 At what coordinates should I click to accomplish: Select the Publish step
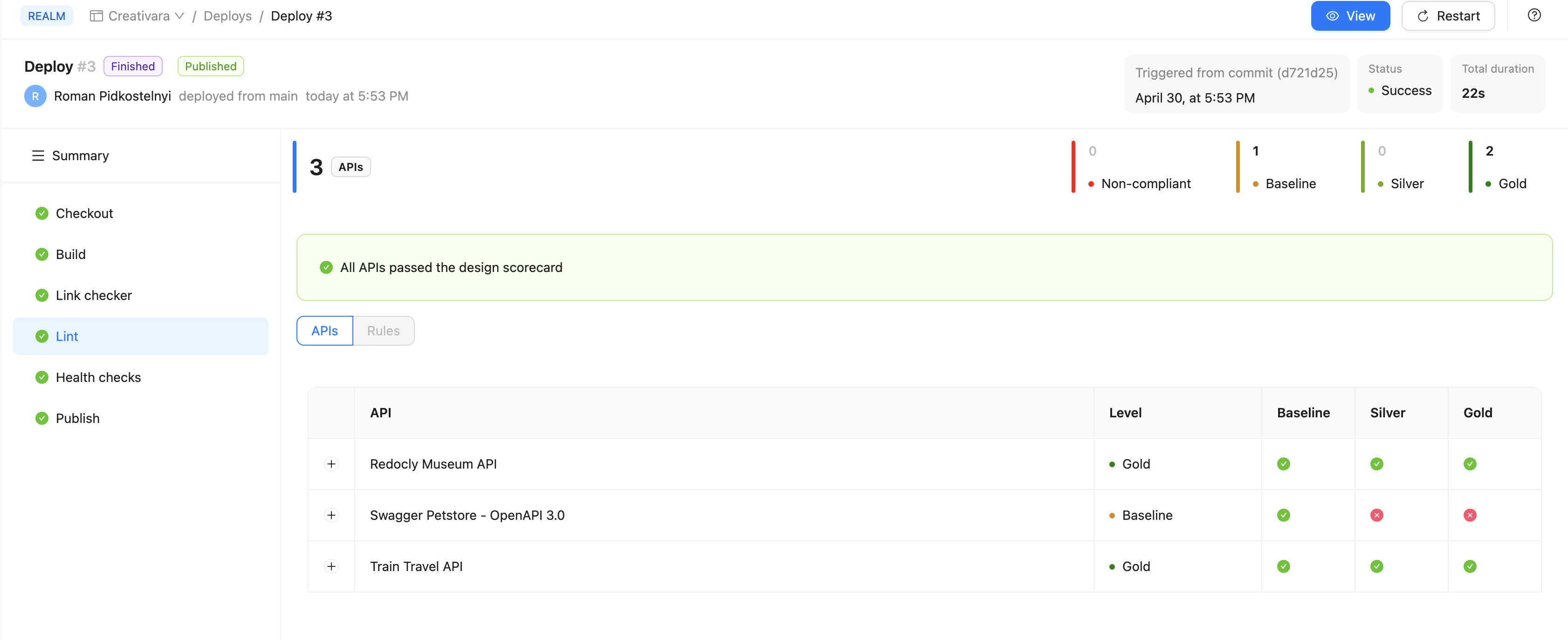(141, 418)
